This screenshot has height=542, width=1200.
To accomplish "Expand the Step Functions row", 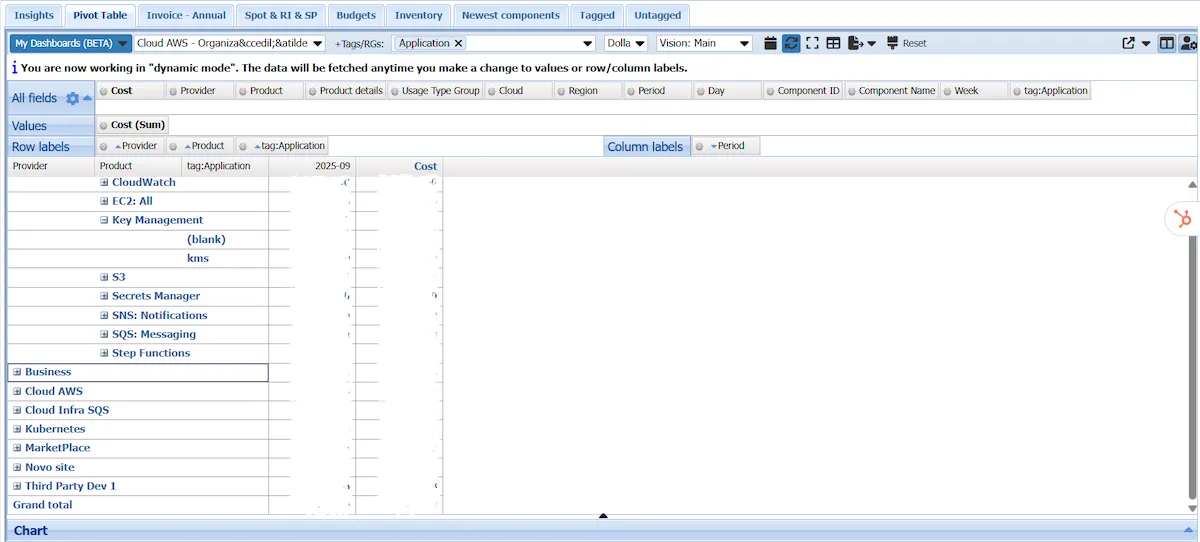I will 104,353.
